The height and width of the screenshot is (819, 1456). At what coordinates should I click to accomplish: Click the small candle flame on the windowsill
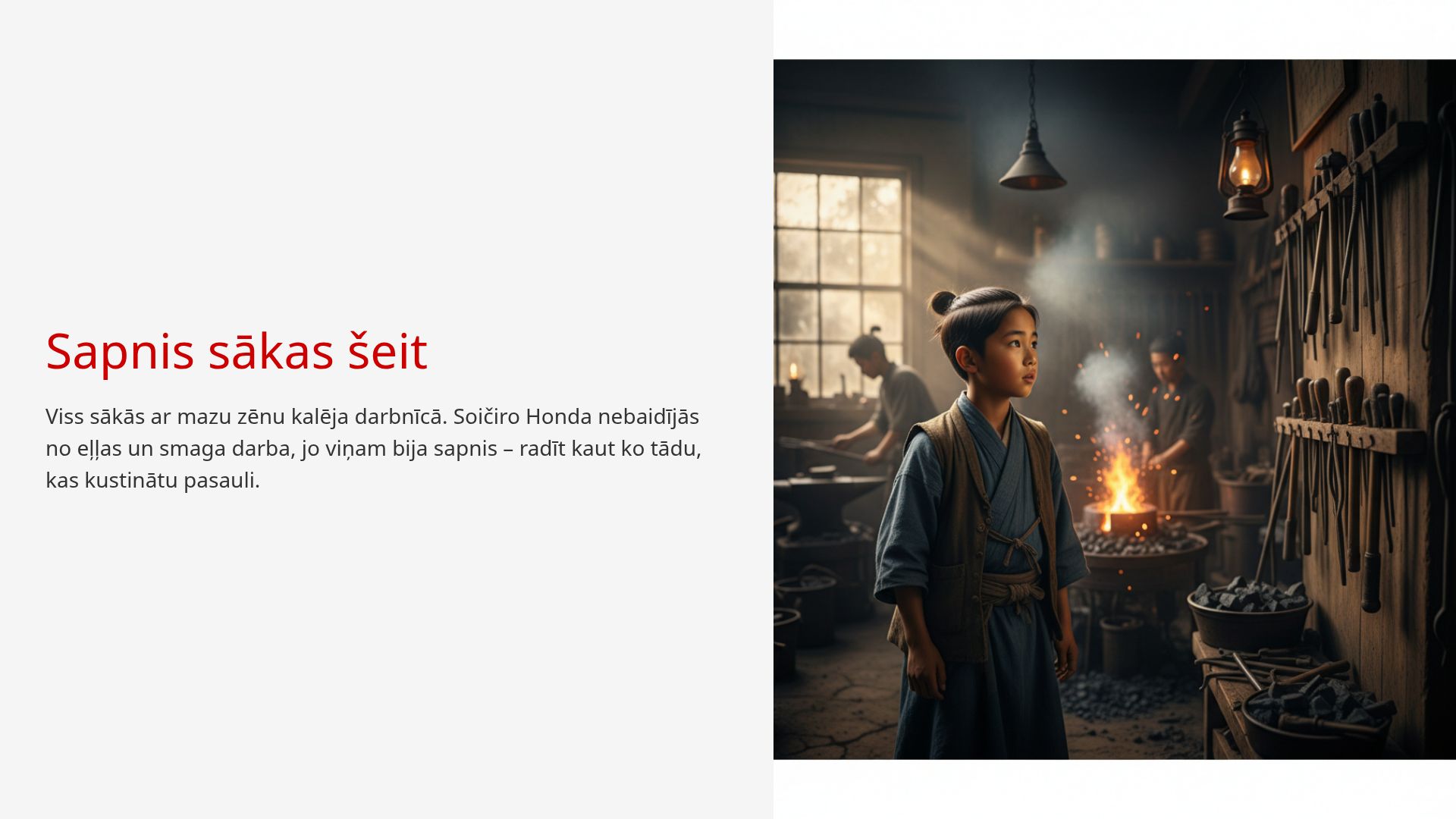pyautogui.click(x=793, y=371)
